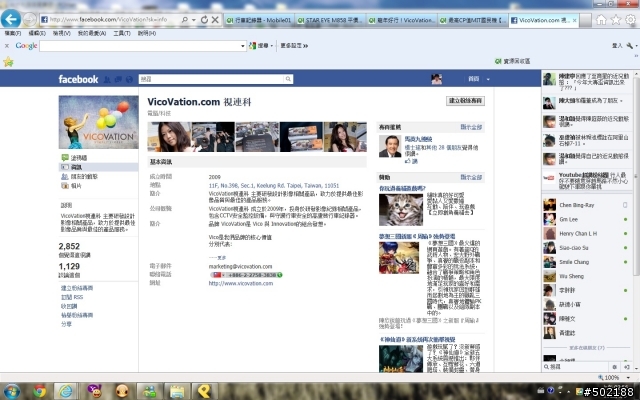Viewport: 640px width, 400px height.
Task: Click in the Google toolbar search field
Action: coord(140,46)
